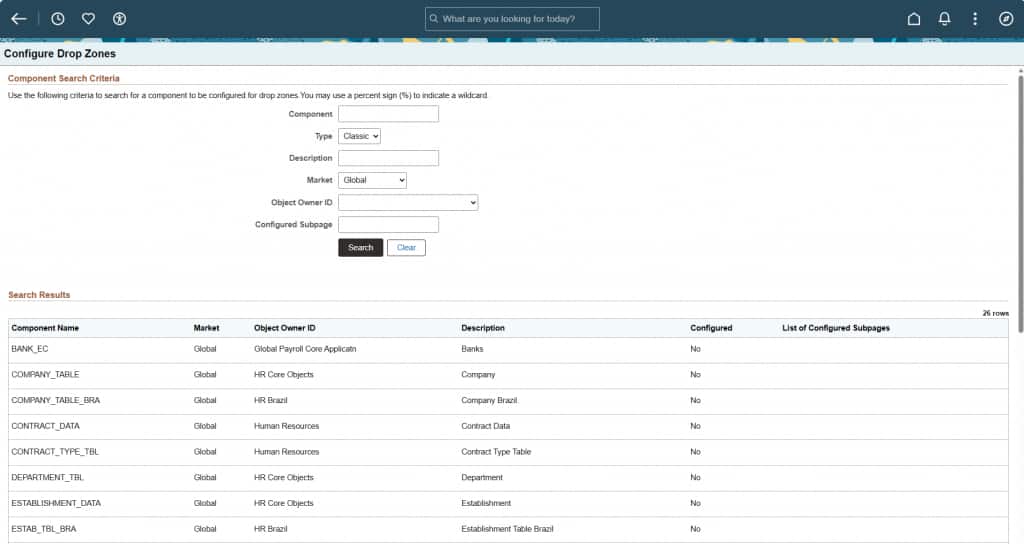This screenshot has height=544, width=1024.
Task: Click the Clear button
Action: click(x=406, y=248)
